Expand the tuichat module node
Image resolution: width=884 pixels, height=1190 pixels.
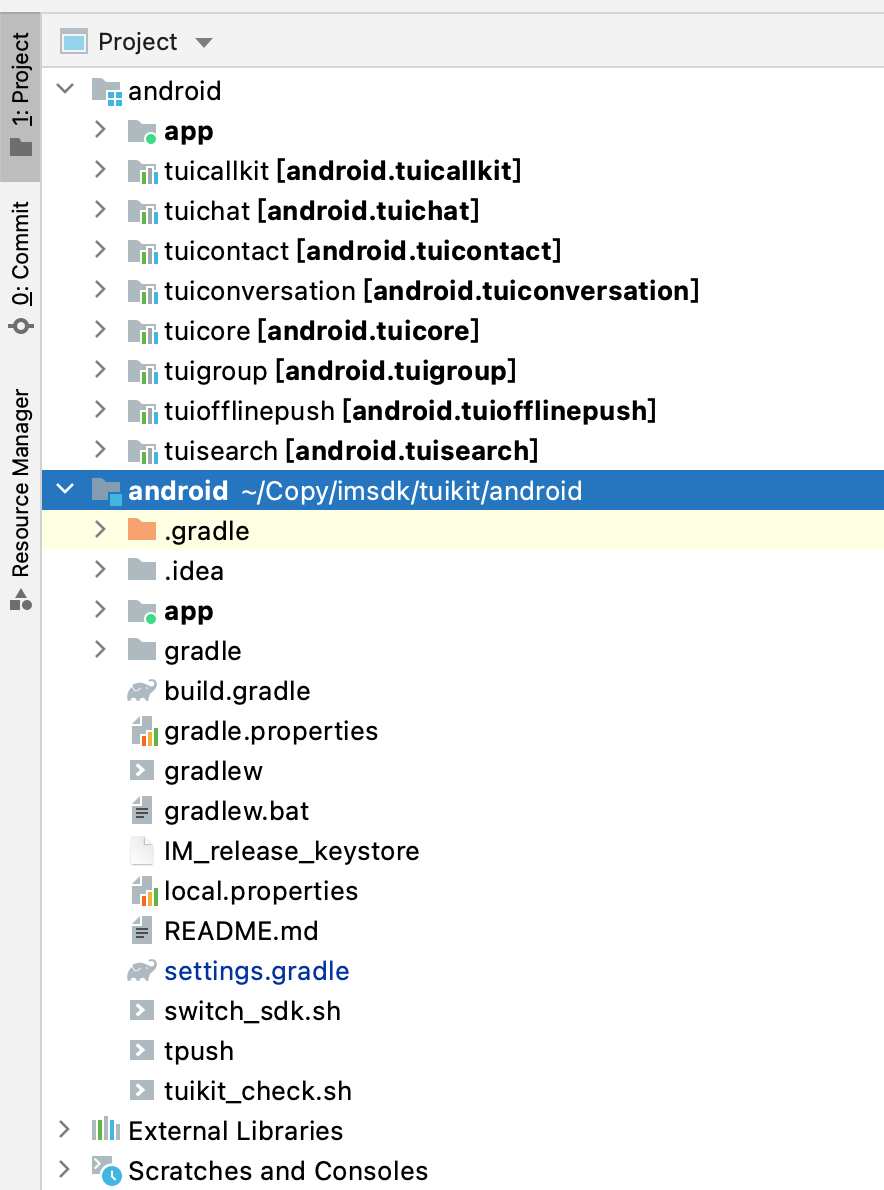point(99,210)
